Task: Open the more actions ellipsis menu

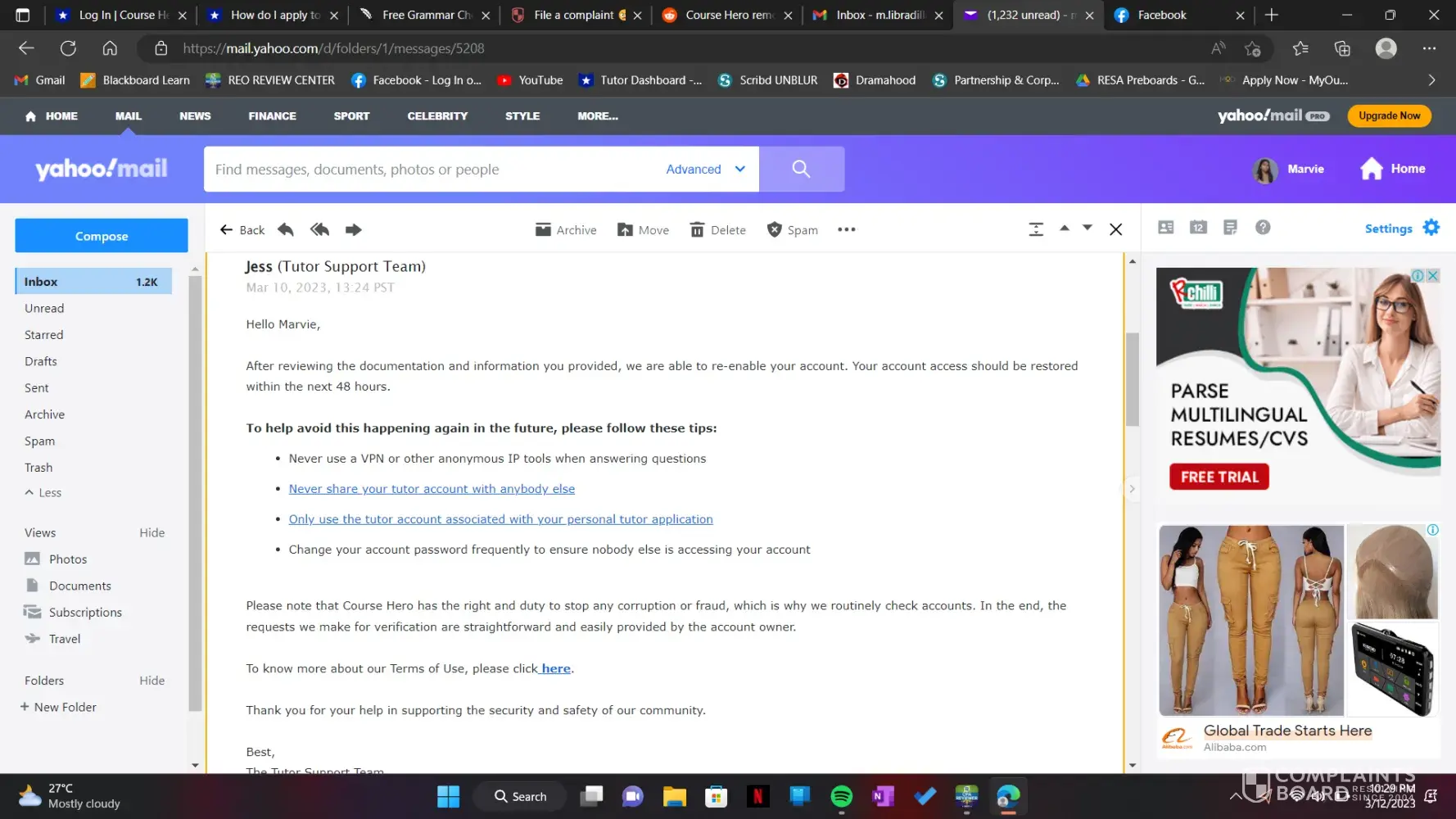Action: [846, 230]
